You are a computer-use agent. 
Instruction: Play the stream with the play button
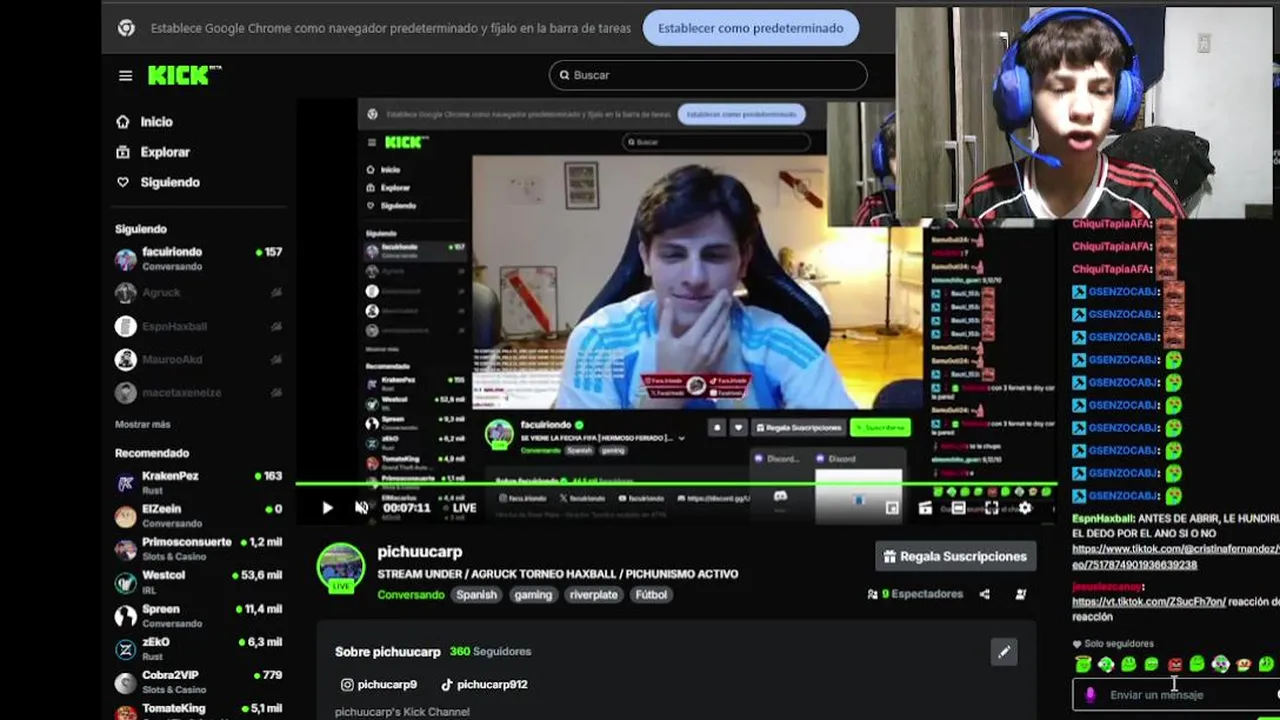point(327,508)
